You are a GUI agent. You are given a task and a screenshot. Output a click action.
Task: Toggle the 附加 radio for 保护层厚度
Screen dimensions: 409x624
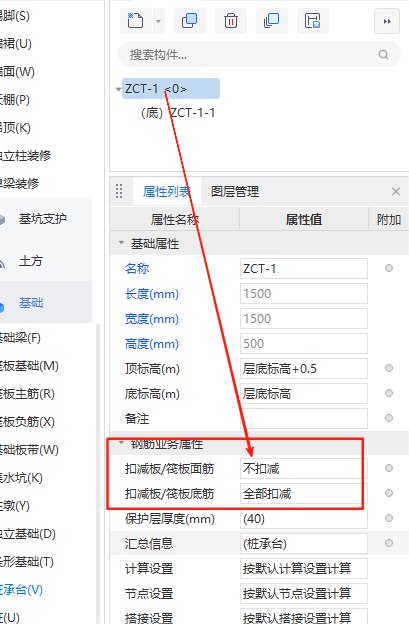(389, 518)
